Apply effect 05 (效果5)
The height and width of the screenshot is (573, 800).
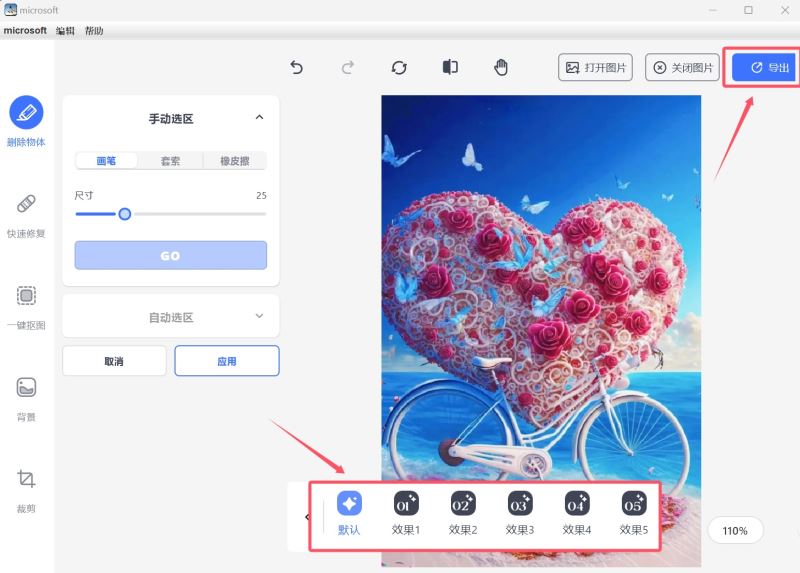tap(634, 513)
